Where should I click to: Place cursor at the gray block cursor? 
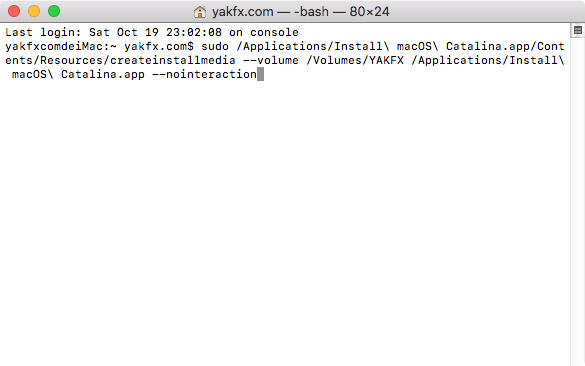click(x=260, y=74)
